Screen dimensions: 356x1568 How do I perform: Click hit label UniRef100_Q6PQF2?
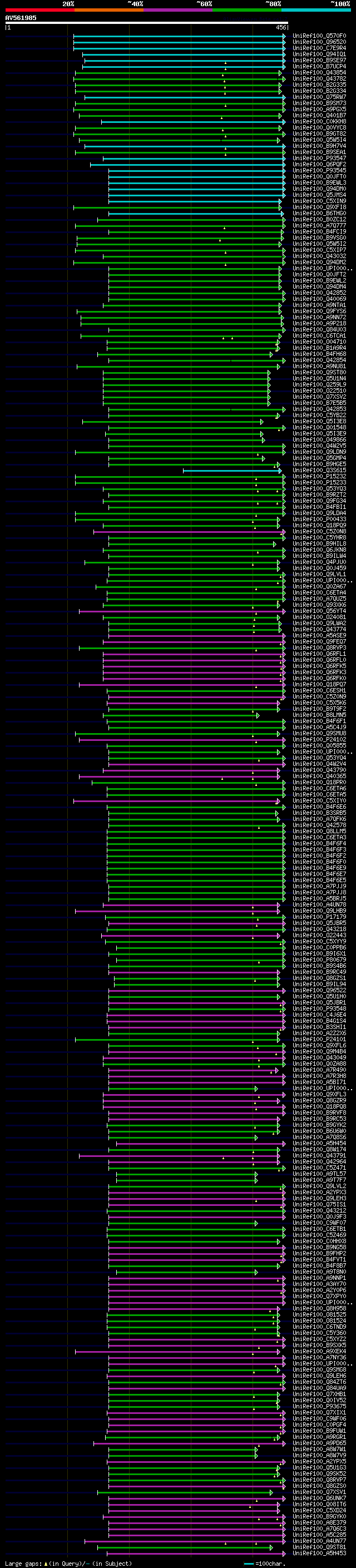click(319, 164)
